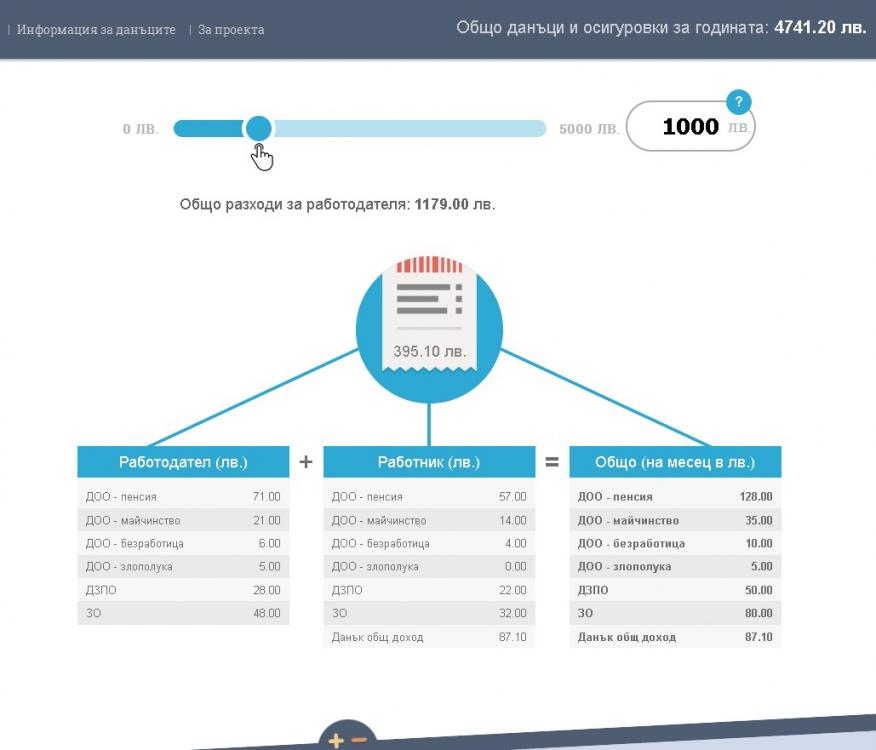
Task: Click the yellow plus icon at bottom
Action: [336, 740]
